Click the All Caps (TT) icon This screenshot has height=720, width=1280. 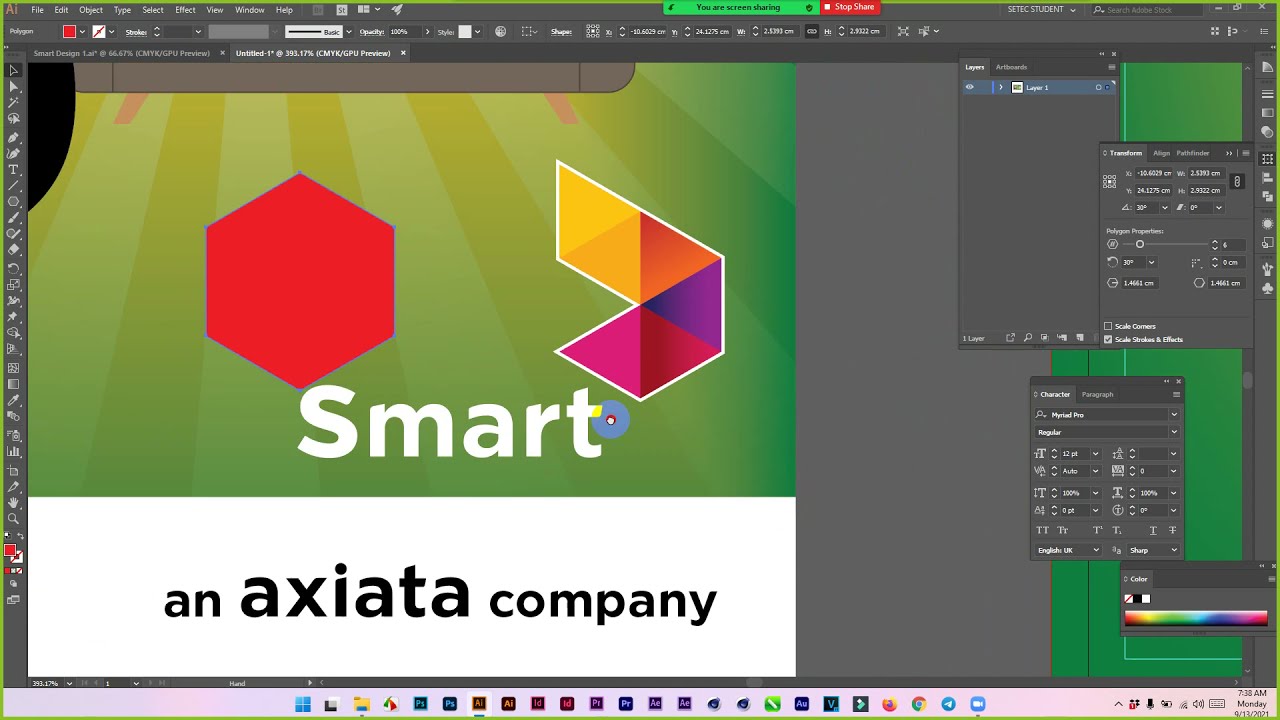pos(1043,530)
